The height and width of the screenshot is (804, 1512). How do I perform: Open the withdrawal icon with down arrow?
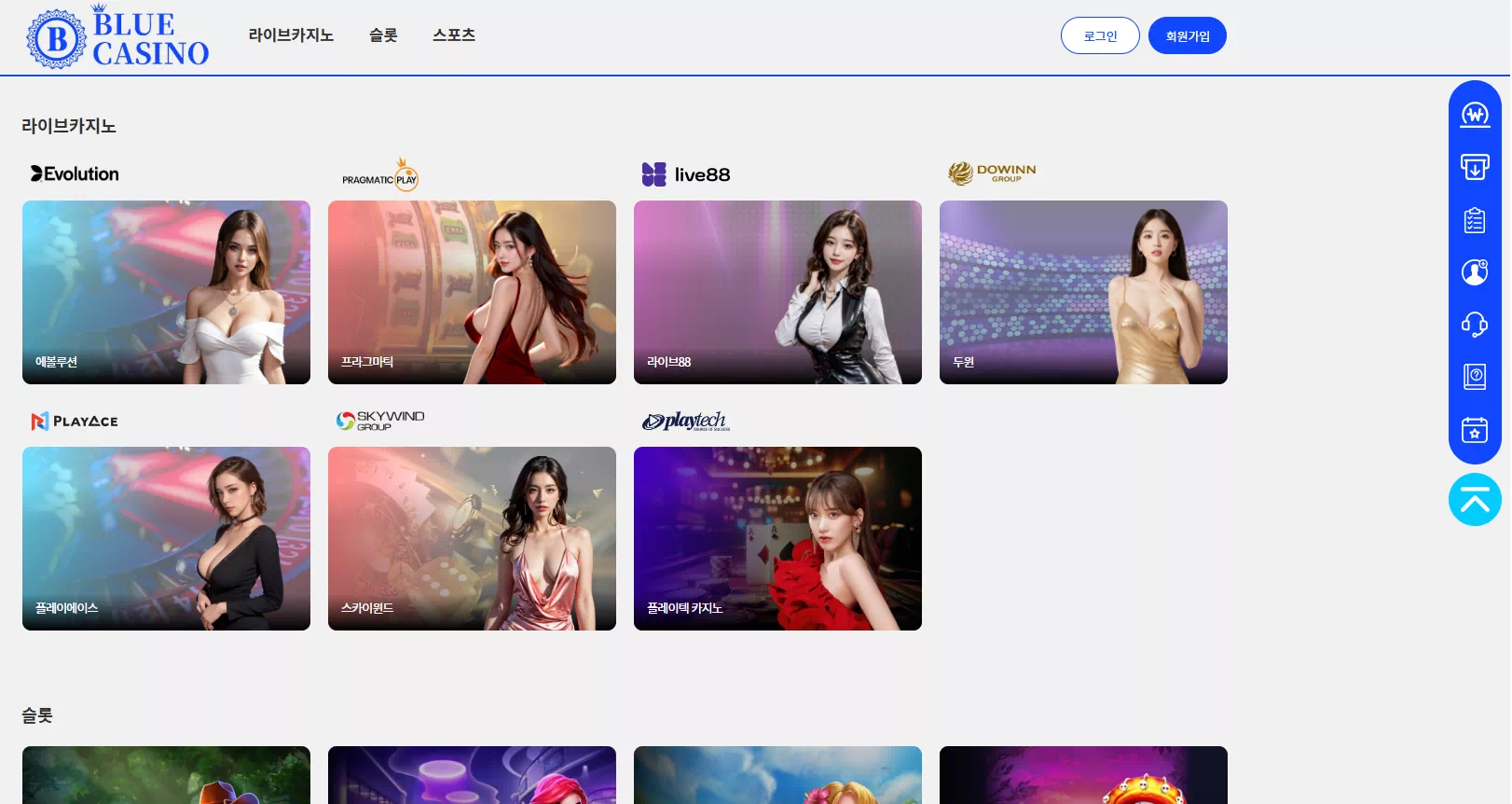tap(1475, 167)
